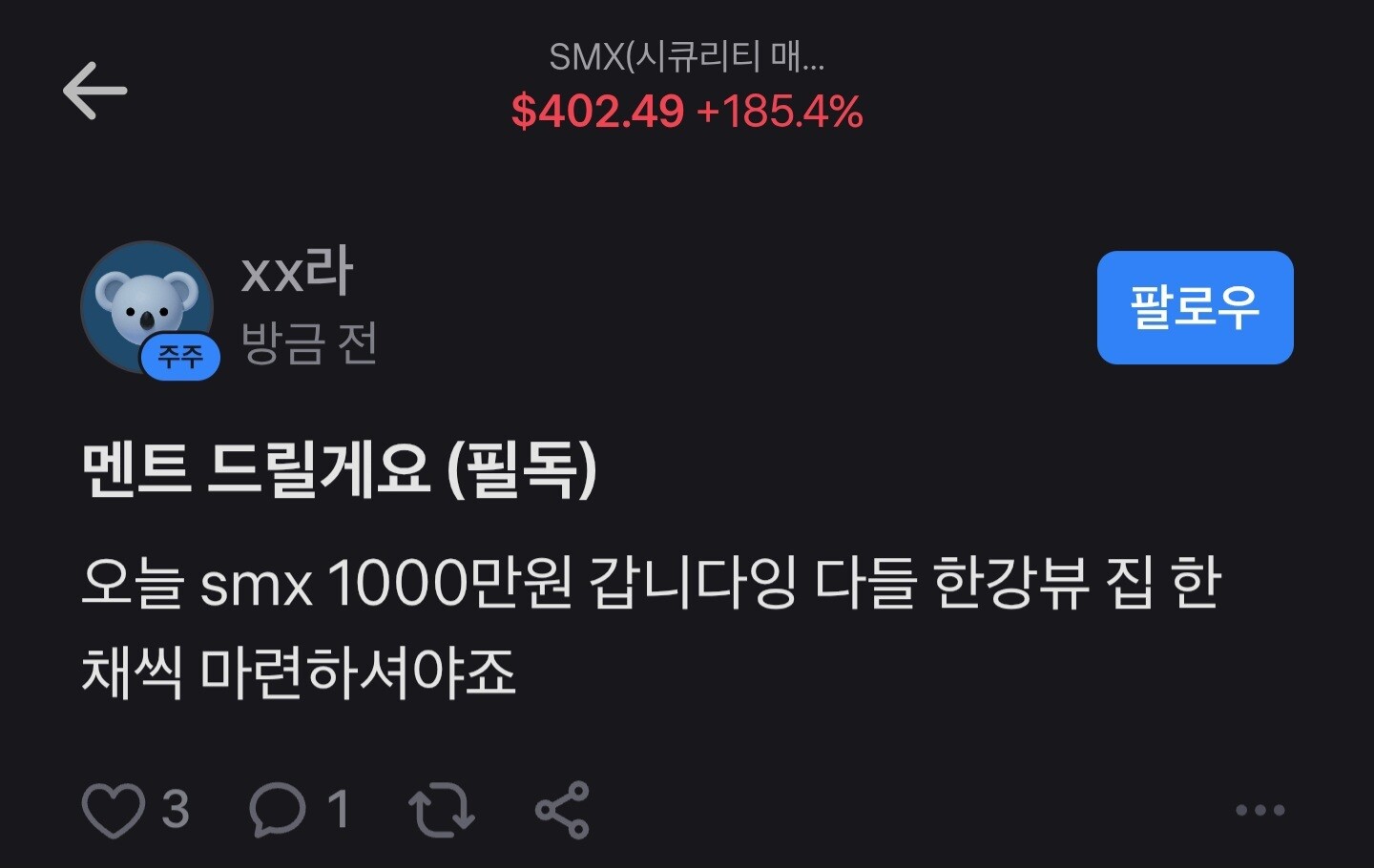Image resolution: width=1374 pixels, height=868 pixels.
Task: Tap the comment count 1
Action: point(338,810)
